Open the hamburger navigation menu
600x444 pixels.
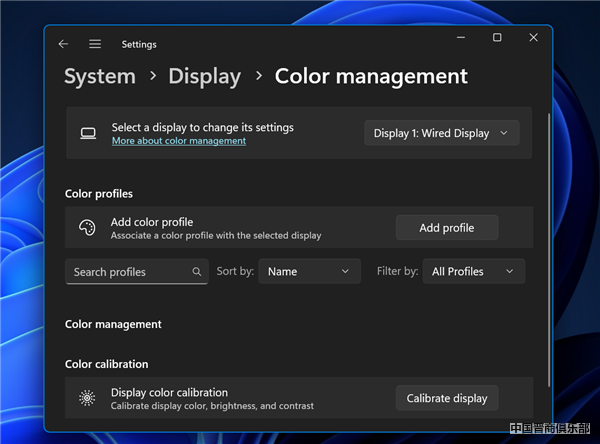tap(95, 44)
